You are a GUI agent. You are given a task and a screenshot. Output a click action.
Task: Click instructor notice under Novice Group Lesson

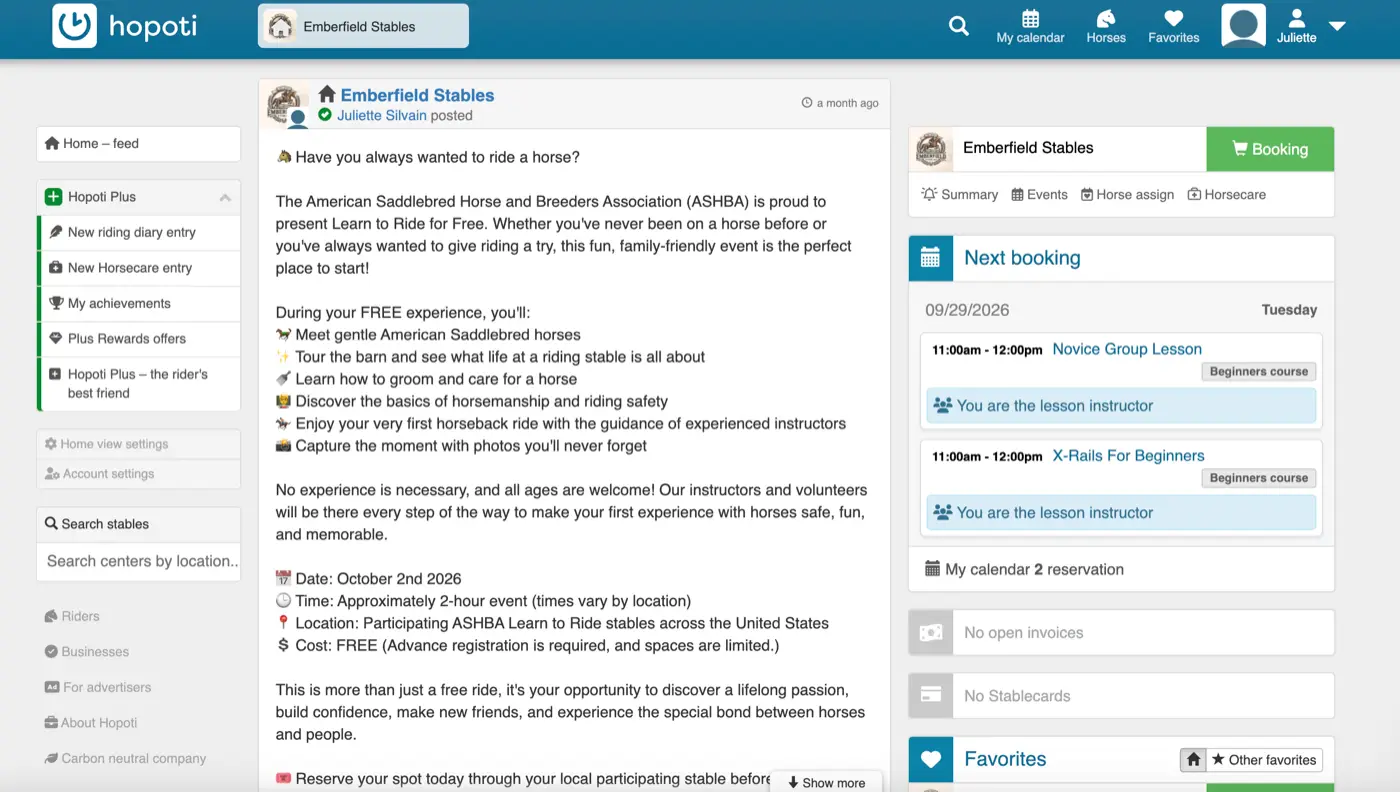(x=1121, y=406)
